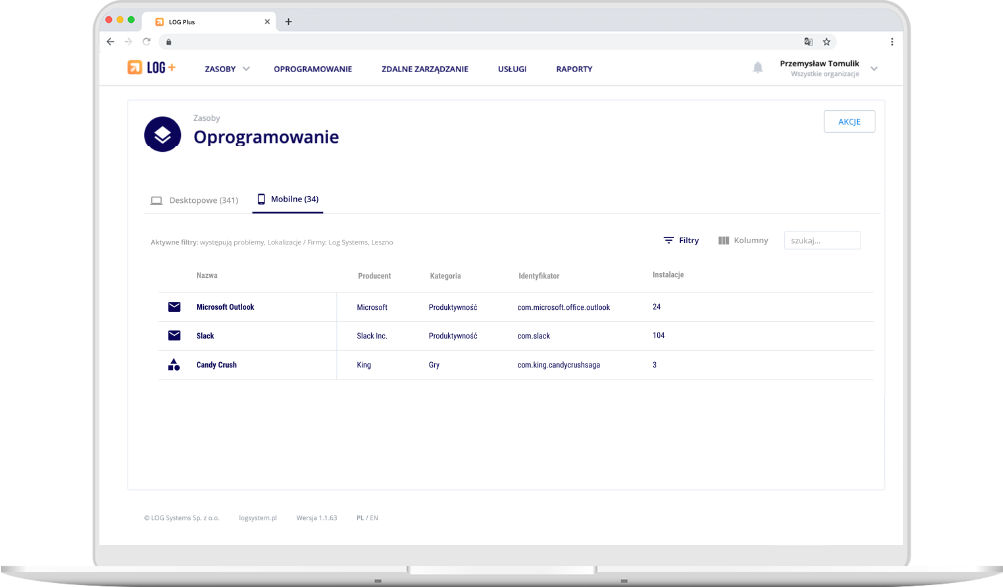Click the translate page icon
The height and width of the screenshot is (587, 1003).
click(x=809, y=42)
